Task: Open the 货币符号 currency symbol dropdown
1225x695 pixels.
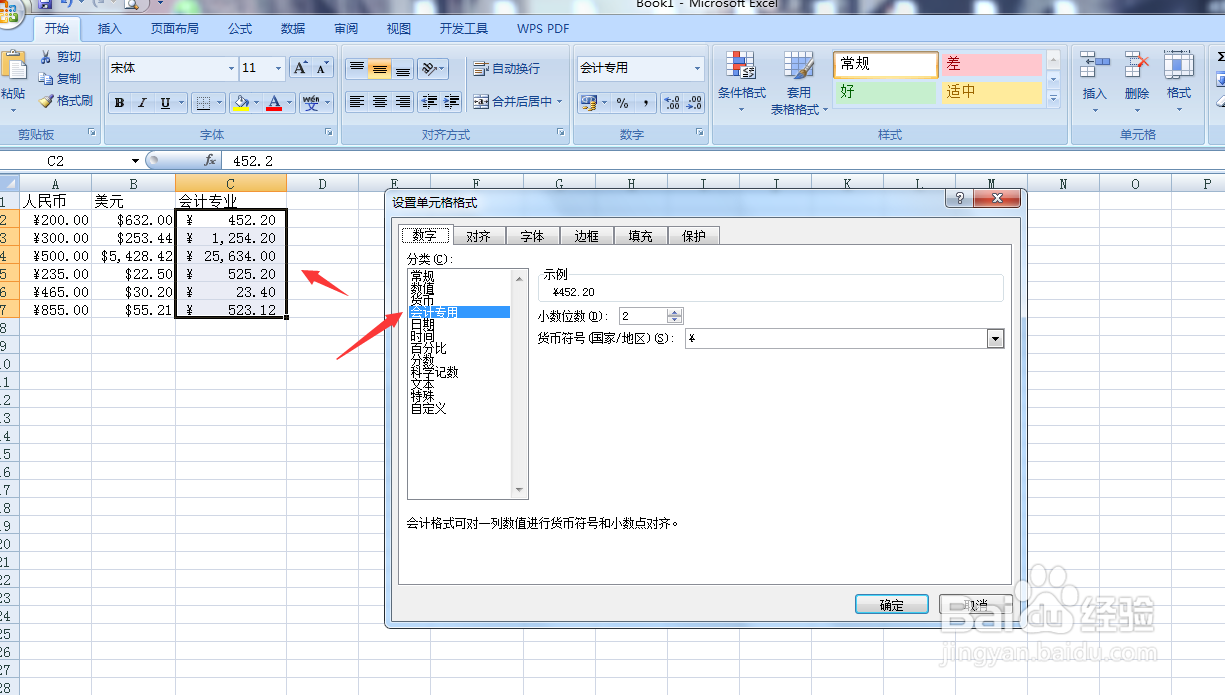Action: (x=995, y=339)
